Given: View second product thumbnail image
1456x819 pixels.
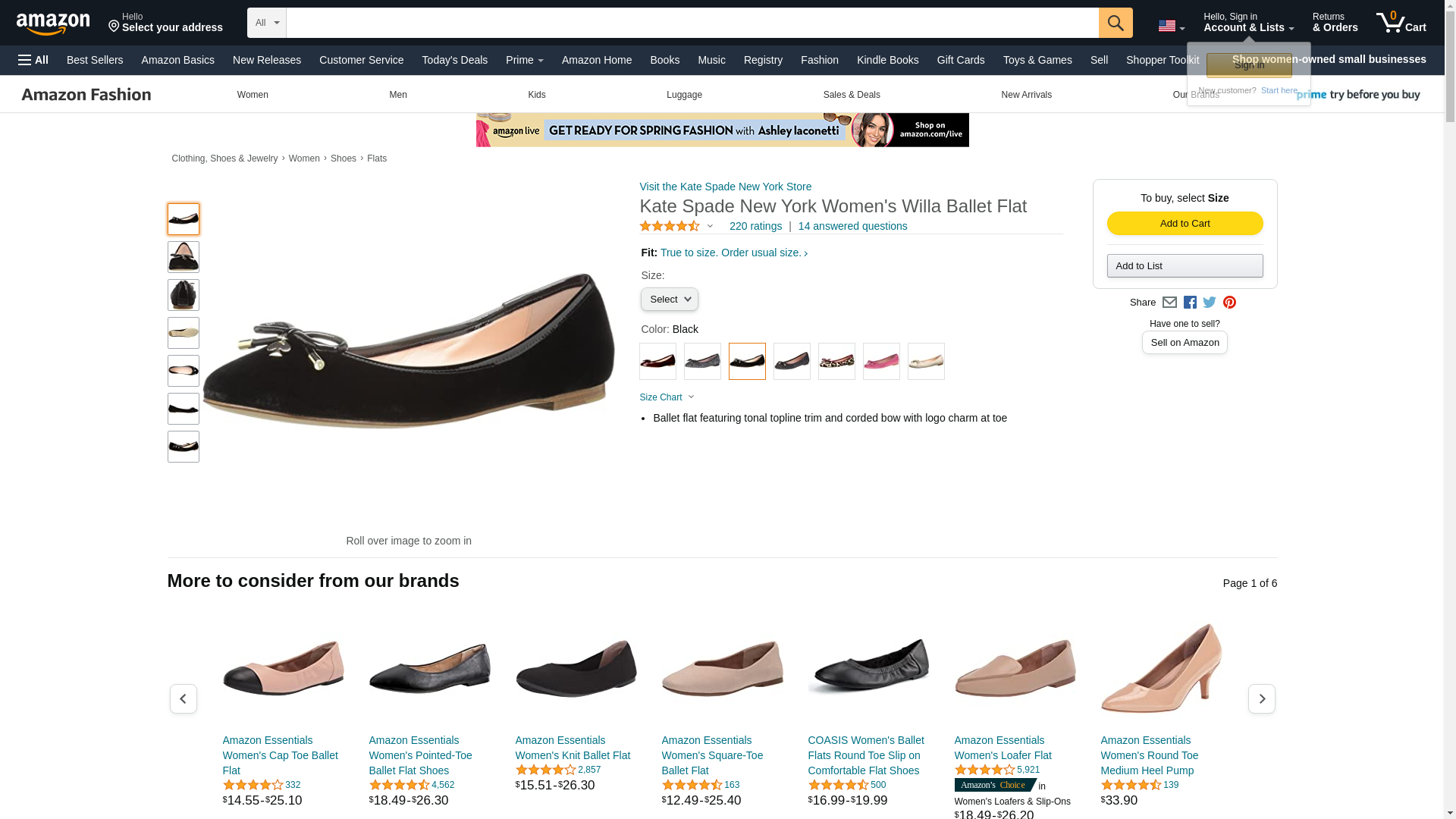Looking at the screenshot, I should tap(183, 257).
